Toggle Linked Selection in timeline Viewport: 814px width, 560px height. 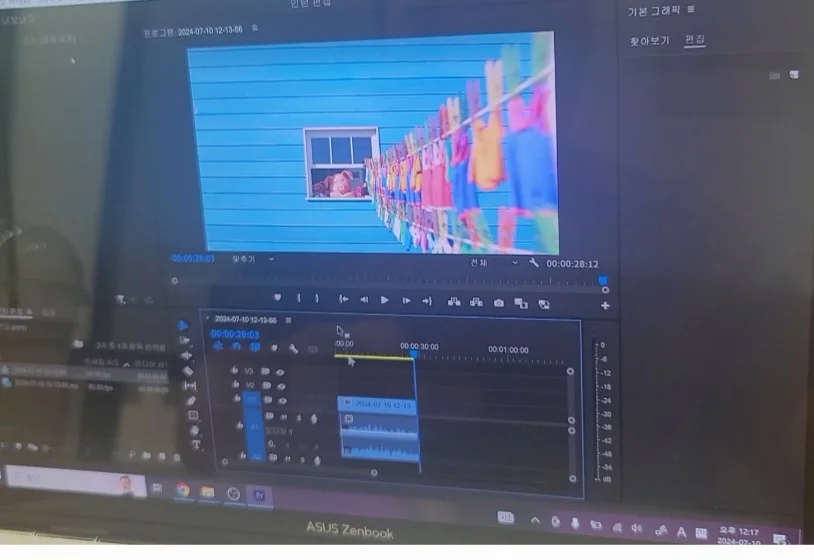255,347
